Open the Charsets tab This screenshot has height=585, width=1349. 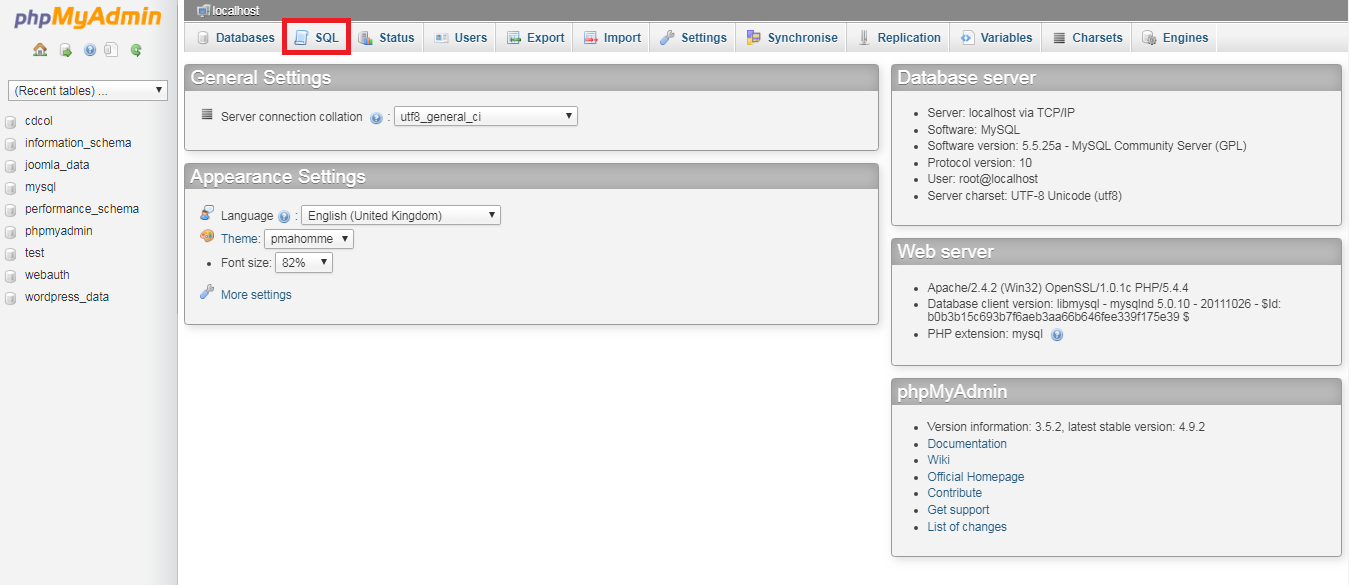coord(1088,38)
